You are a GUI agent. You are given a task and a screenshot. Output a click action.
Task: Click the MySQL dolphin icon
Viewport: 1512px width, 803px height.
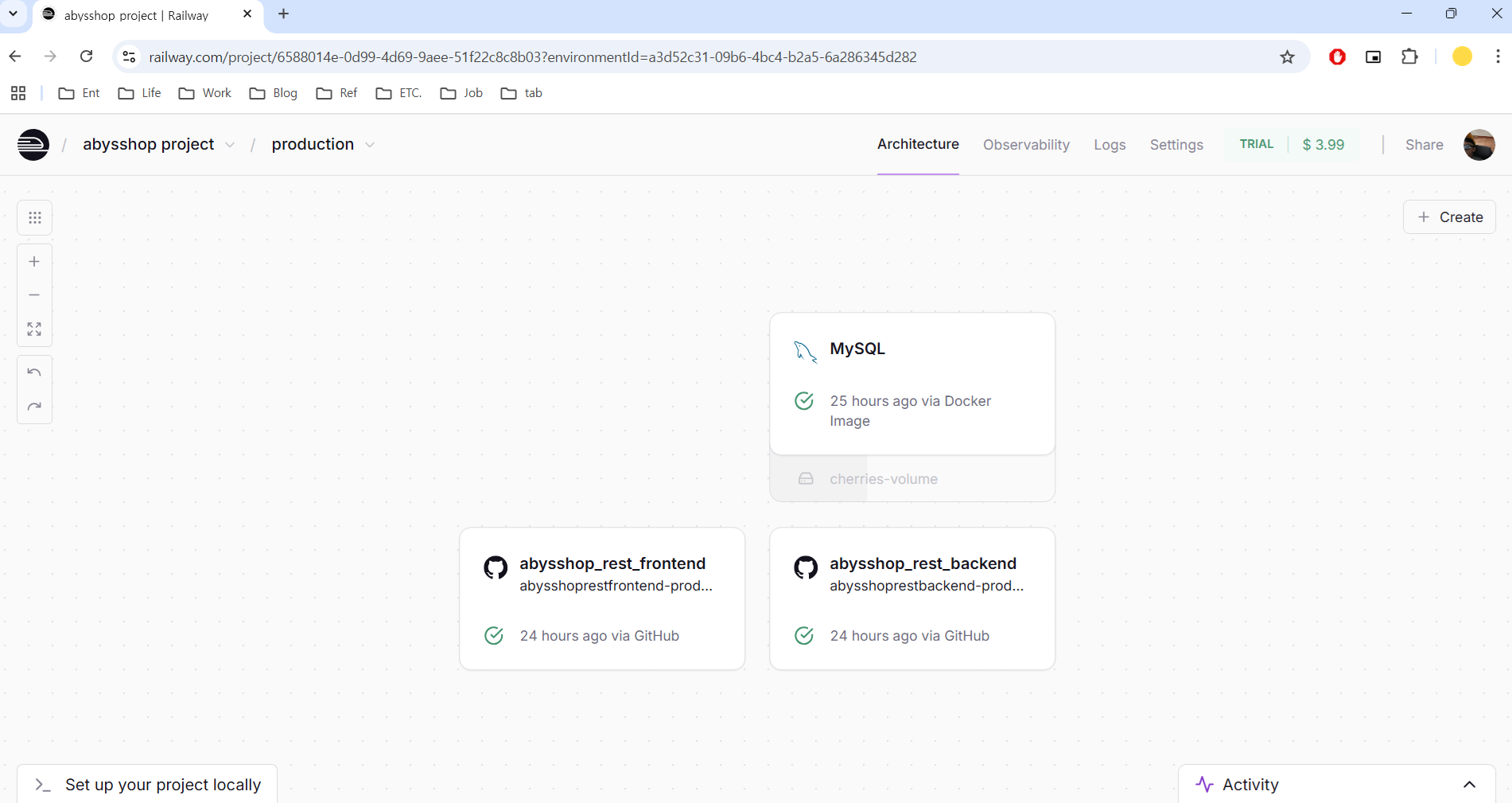pyautogui.click(x=805, y=351)
